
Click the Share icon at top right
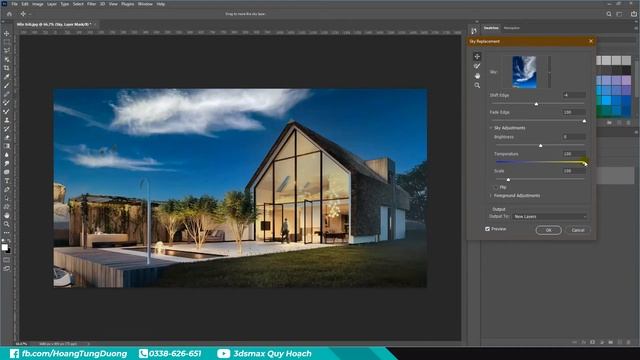pos(633,14)
